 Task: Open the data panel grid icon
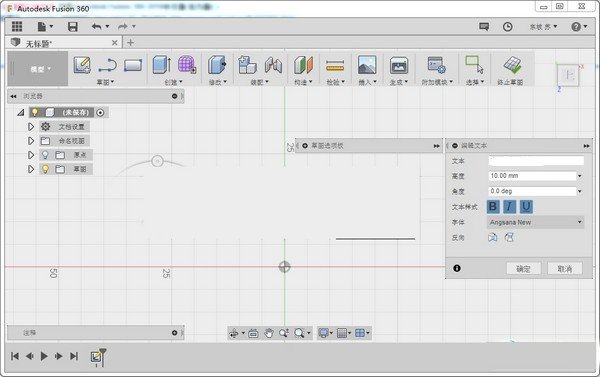click(x=17, y=26)
